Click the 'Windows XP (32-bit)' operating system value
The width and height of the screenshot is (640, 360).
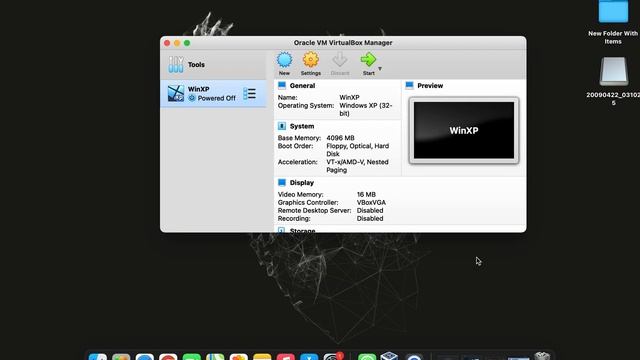click(x=366, y=109)
